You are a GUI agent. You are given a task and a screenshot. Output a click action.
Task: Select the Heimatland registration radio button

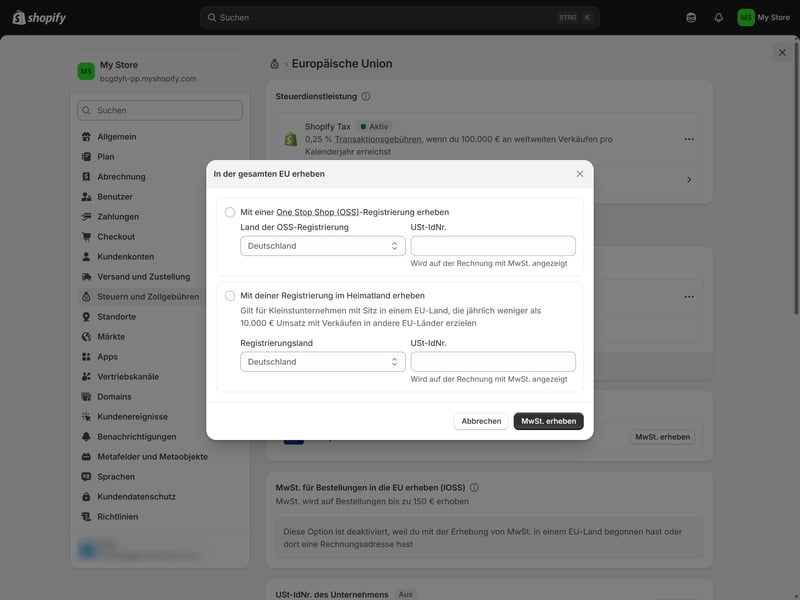[x=230, y=296]
